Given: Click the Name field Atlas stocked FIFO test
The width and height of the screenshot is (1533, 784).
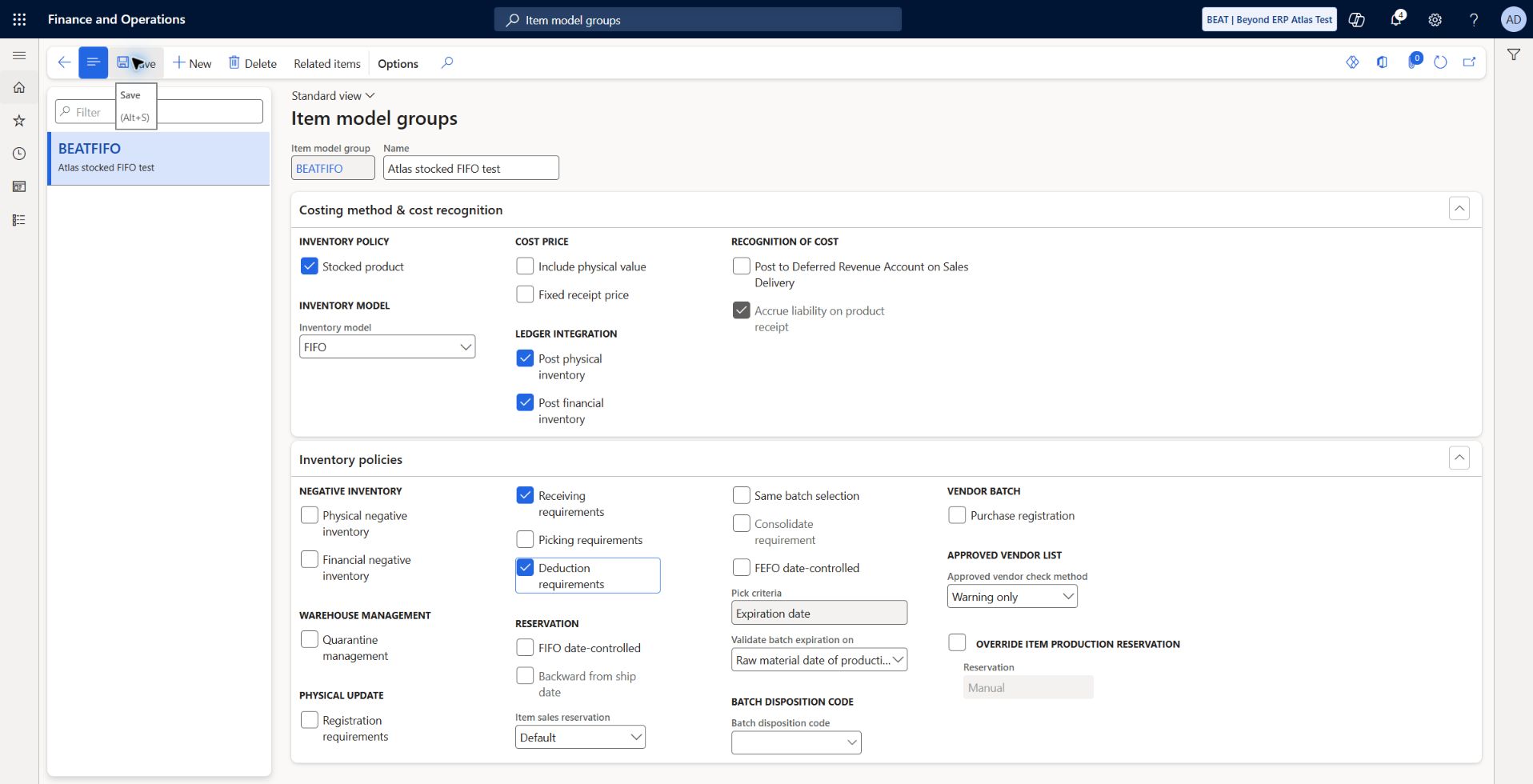Looking at the screenshot, I should coord(471,168).
